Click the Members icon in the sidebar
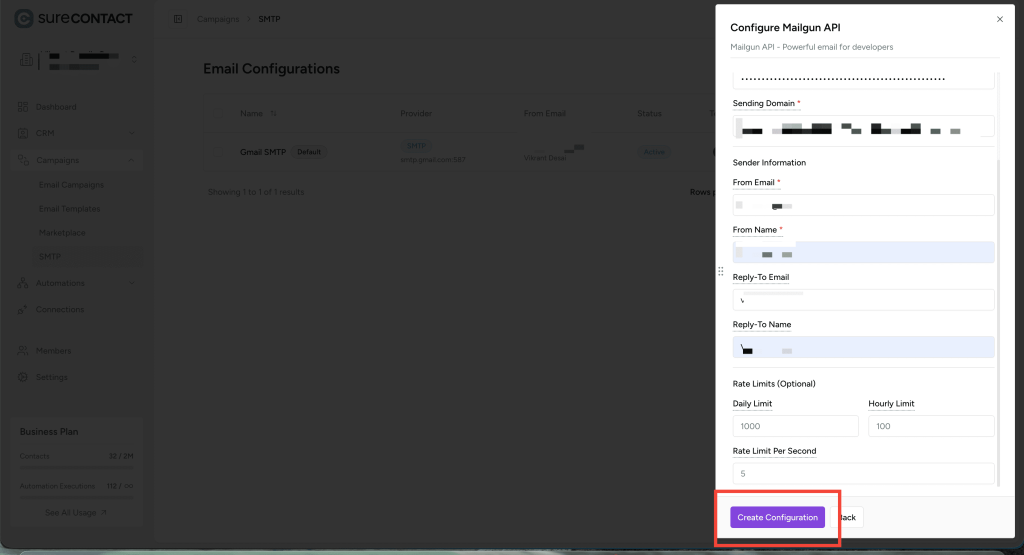This screenshot has width=1024, height=555. coord(24,351)
